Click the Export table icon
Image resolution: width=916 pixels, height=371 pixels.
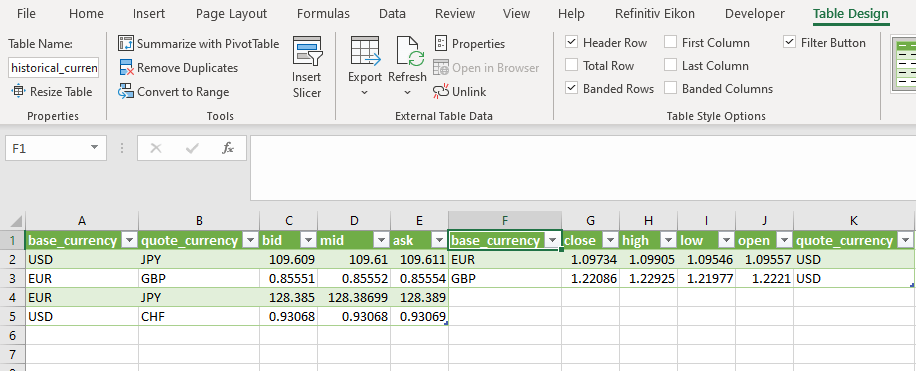tap(365, 51)
